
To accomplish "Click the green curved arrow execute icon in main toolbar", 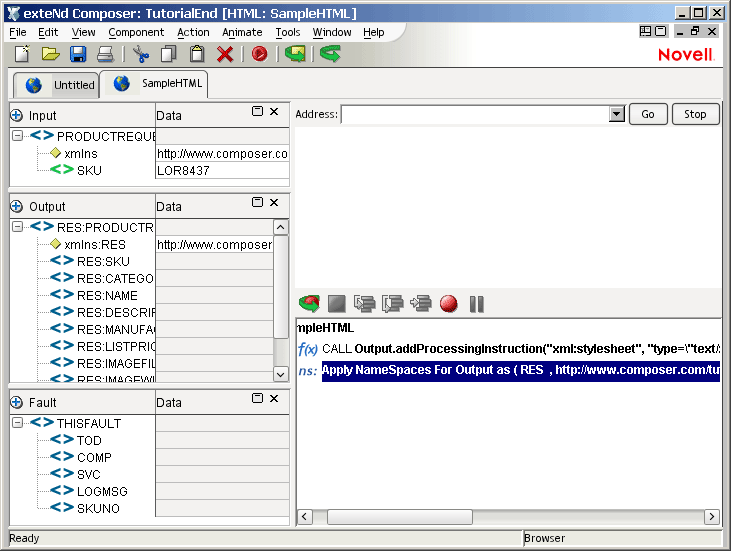I will coord(331,54).
